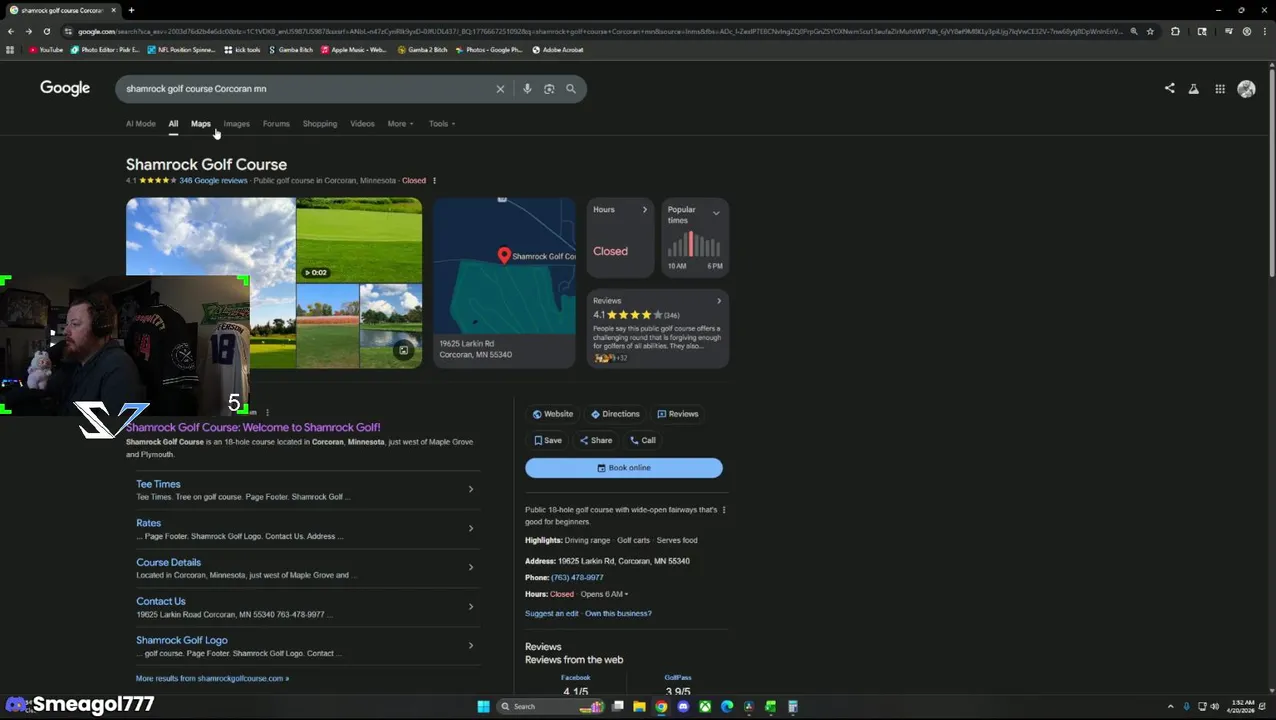Open the Google account profile avatar

[x=1246, y=89]
